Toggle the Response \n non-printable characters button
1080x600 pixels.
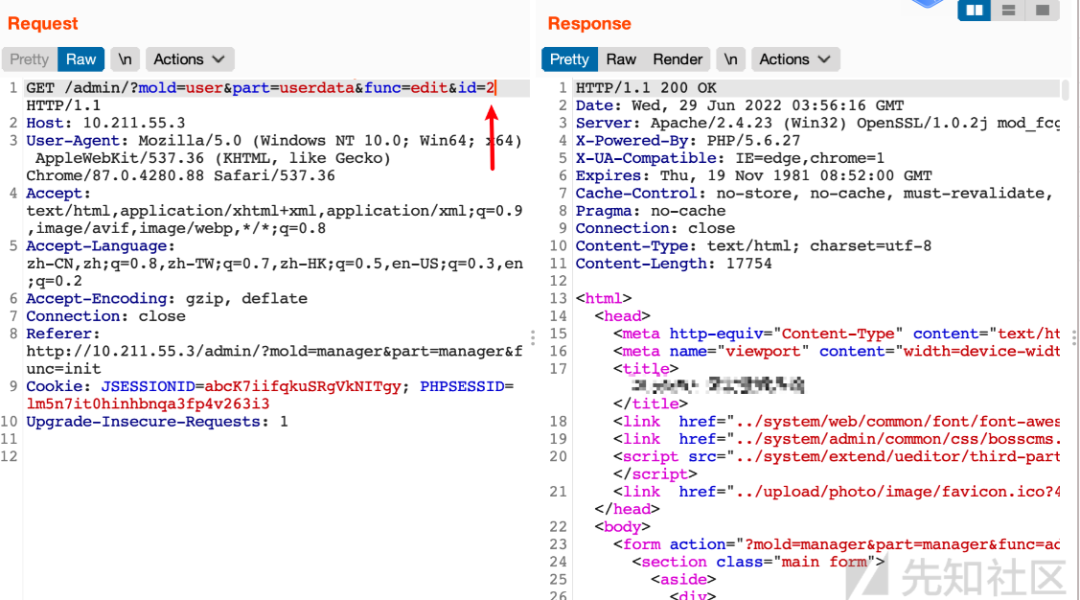click(731, 59)
